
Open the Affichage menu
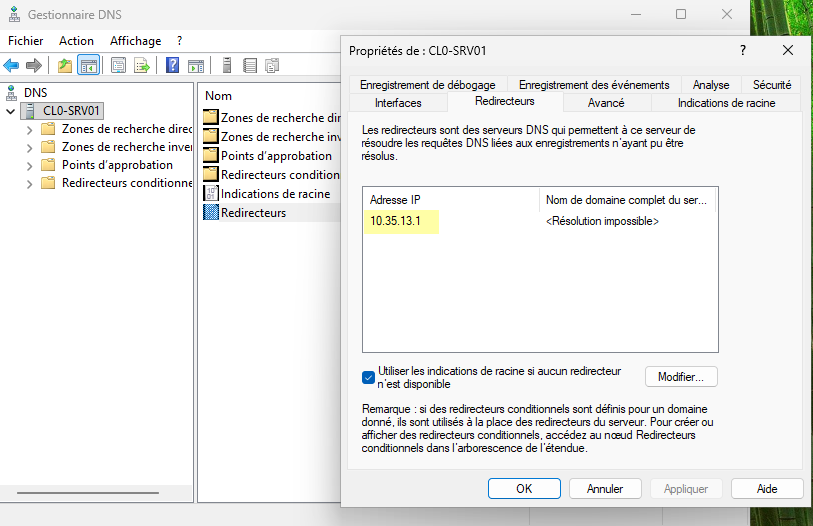(x=135, y=41)
